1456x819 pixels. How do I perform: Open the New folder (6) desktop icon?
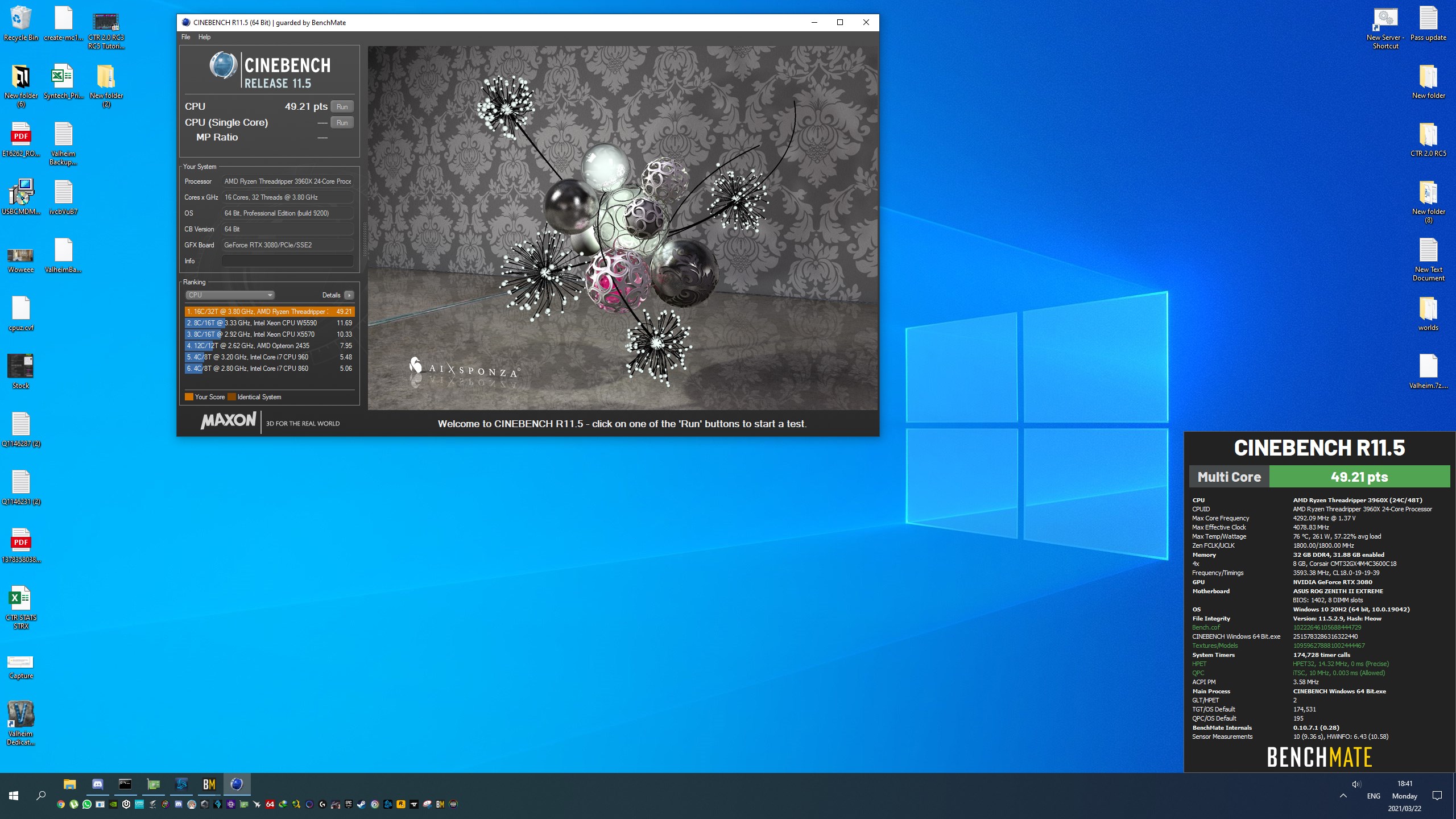pos(20,85)
